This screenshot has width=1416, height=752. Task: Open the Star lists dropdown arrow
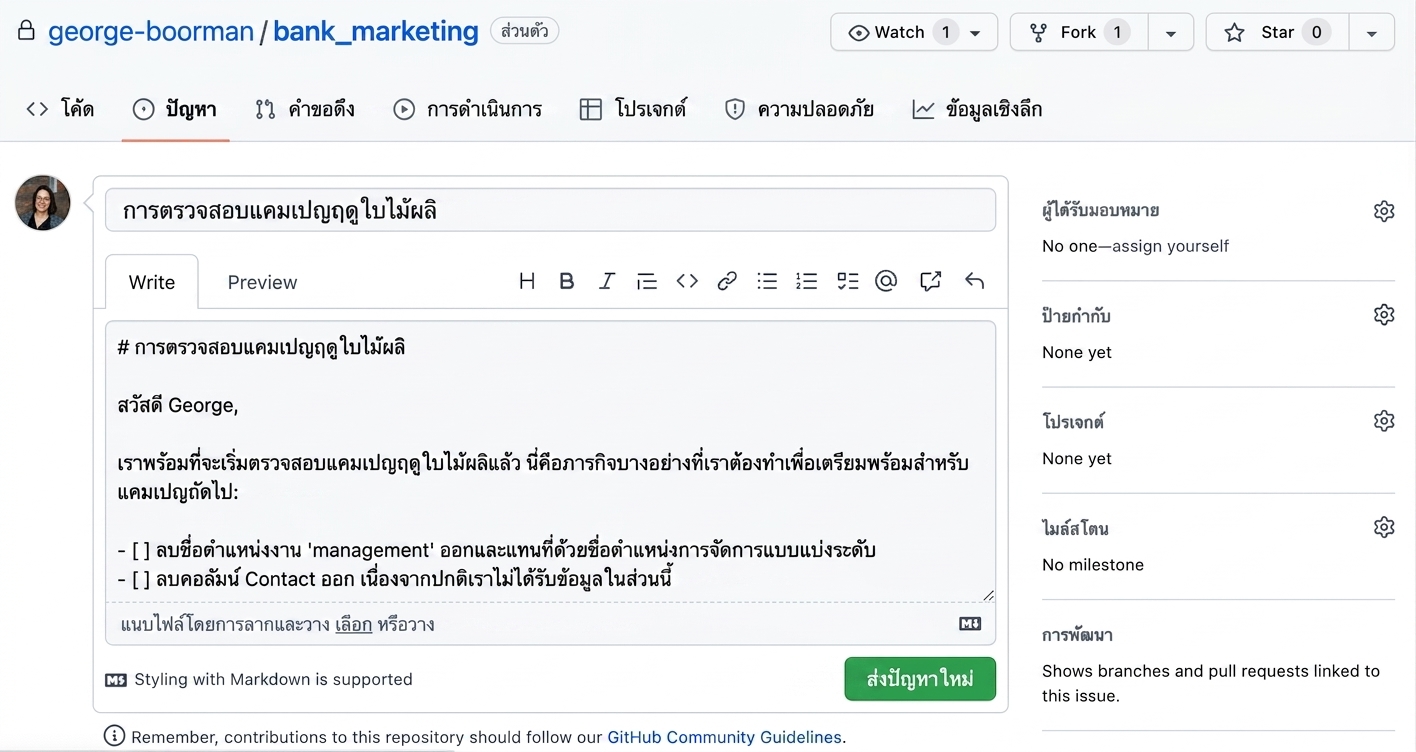click(x=1372, y=32)
